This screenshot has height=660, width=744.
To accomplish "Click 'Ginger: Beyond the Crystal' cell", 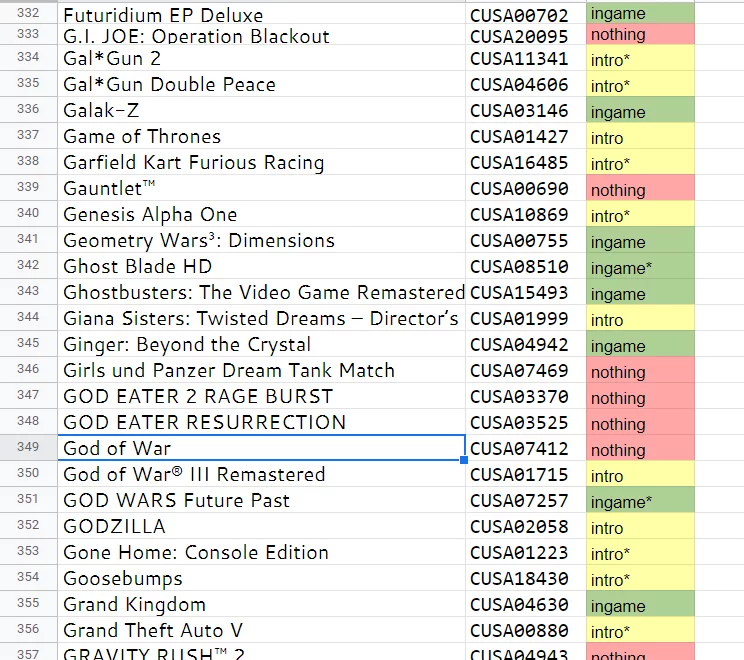I will pos(261,344).
